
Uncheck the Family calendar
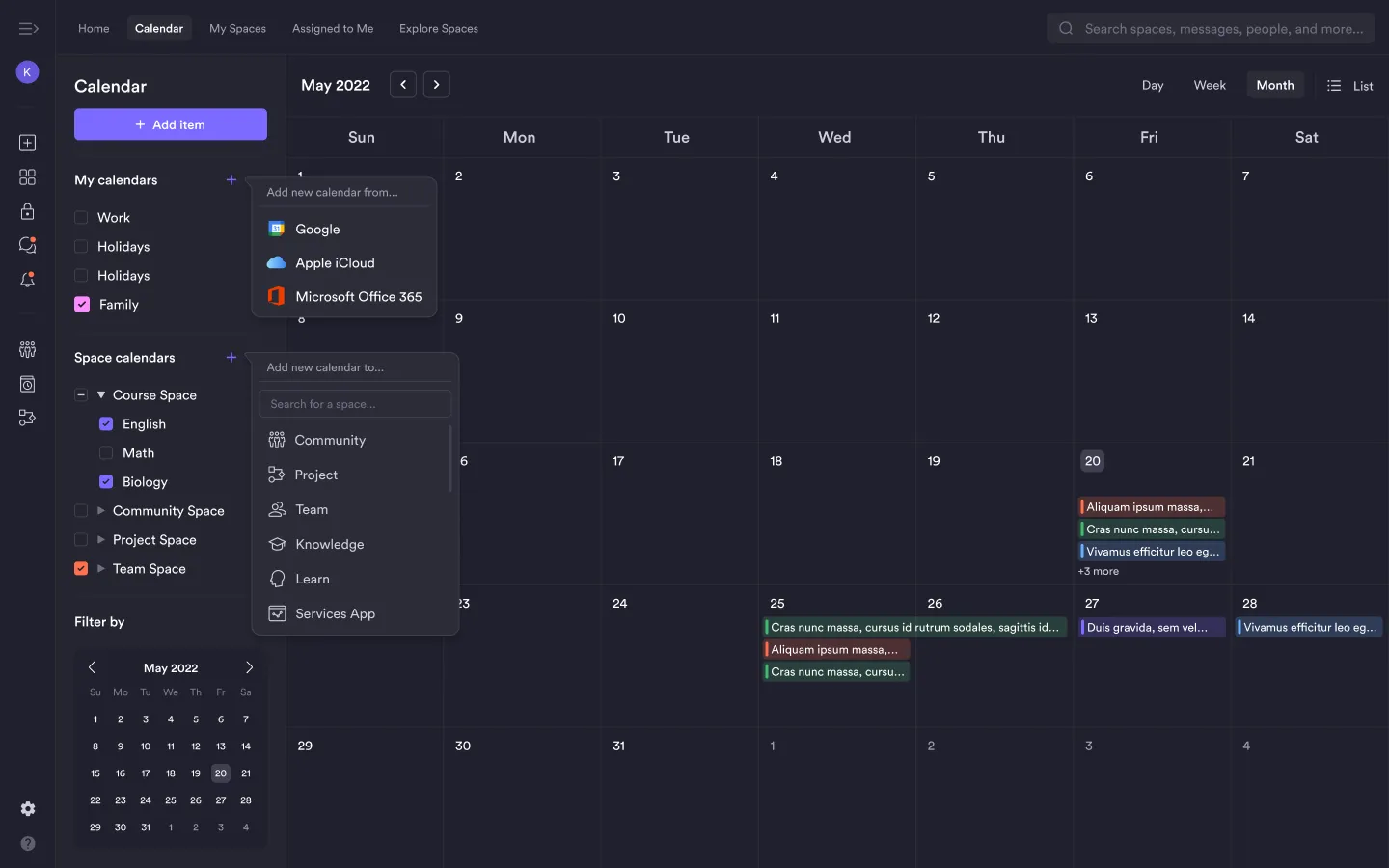click(x=82, y=304)
